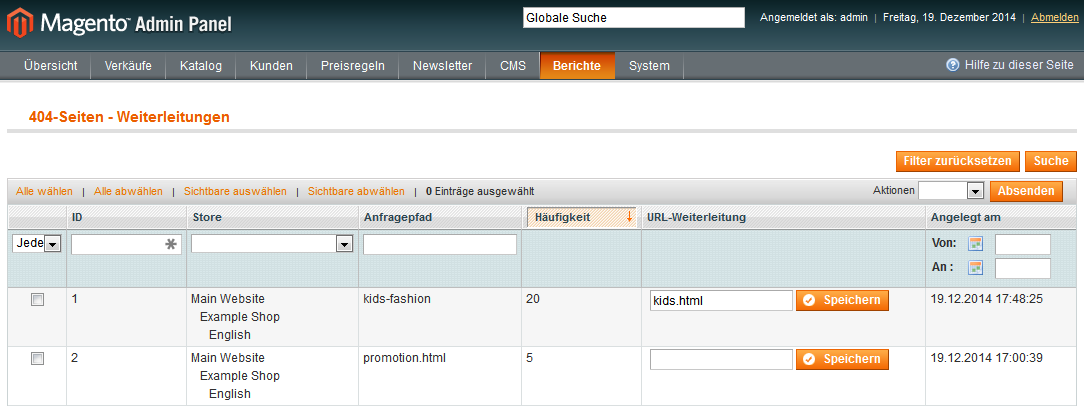This screenshot has height=414, width=1084.
Task: Open the Kunden menu
Action: (271, 66)
